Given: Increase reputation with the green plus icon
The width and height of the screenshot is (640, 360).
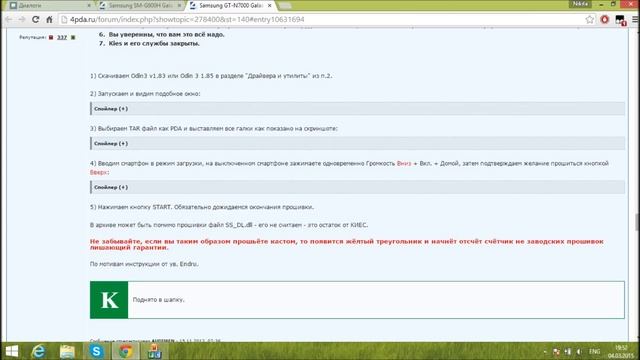Looking at the screenshot, I should (x=73, y=37).
